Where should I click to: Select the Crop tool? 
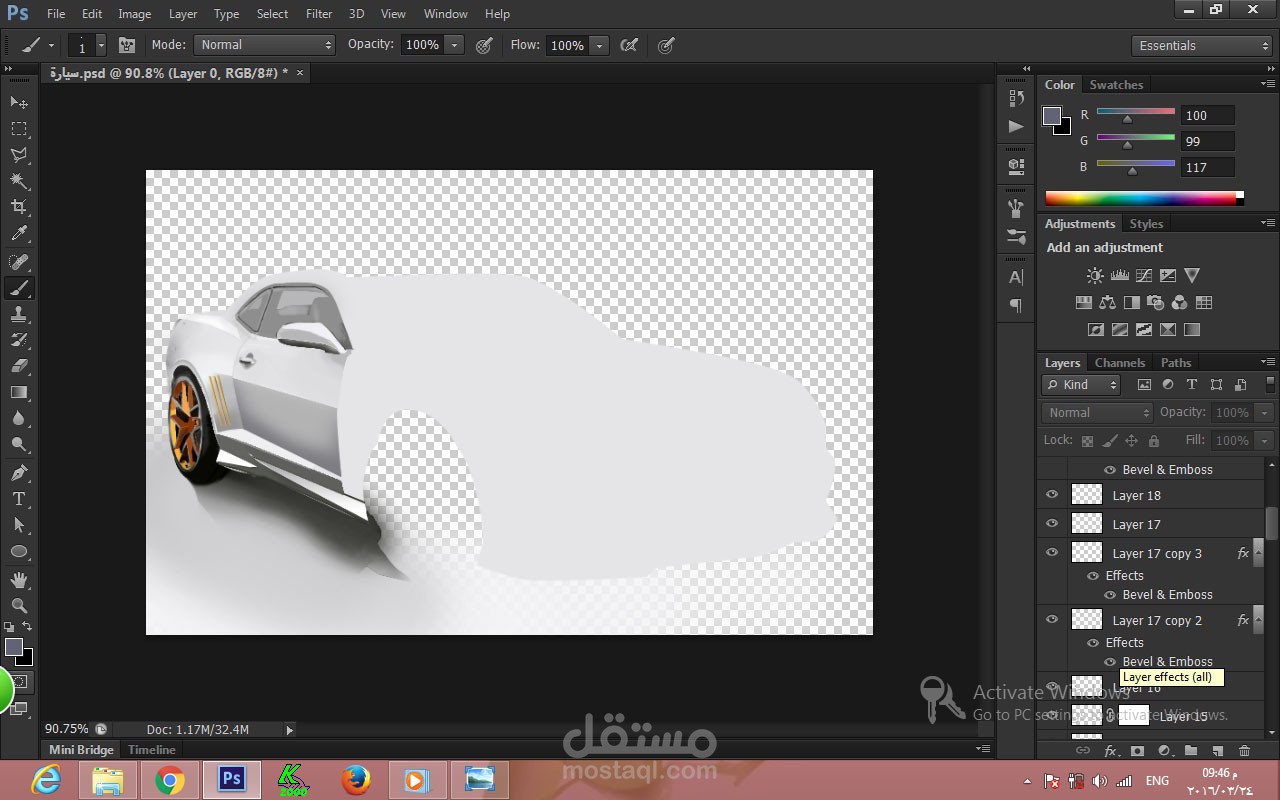click(19, 207)
